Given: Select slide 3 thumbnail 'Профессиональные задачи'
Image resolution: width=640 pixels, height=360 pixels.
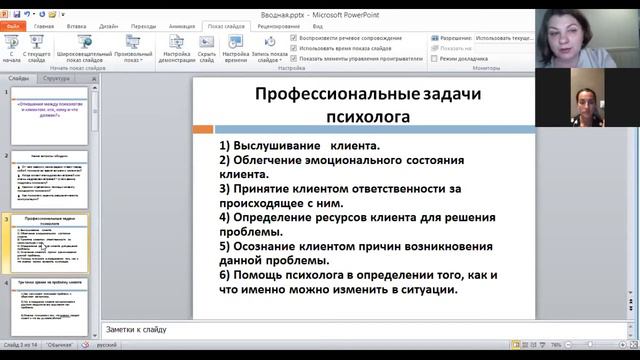Looking at the screenshot, I should (49, 244).
